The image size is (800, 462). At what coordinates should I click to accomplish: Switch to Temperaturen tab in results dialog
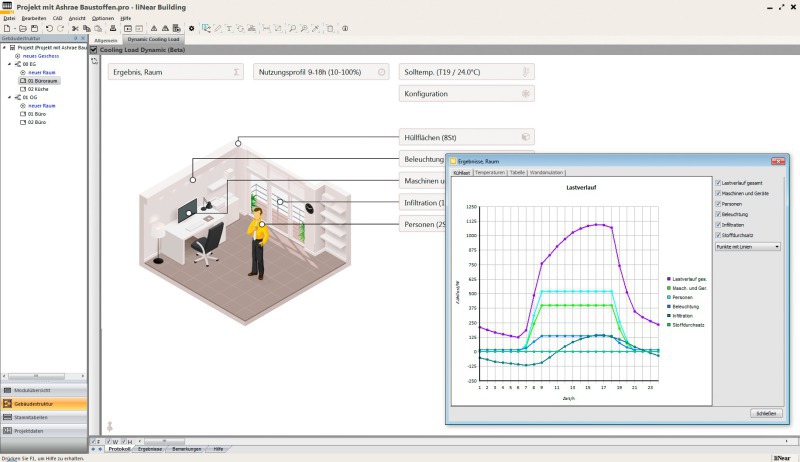click(x=490, y=172)
